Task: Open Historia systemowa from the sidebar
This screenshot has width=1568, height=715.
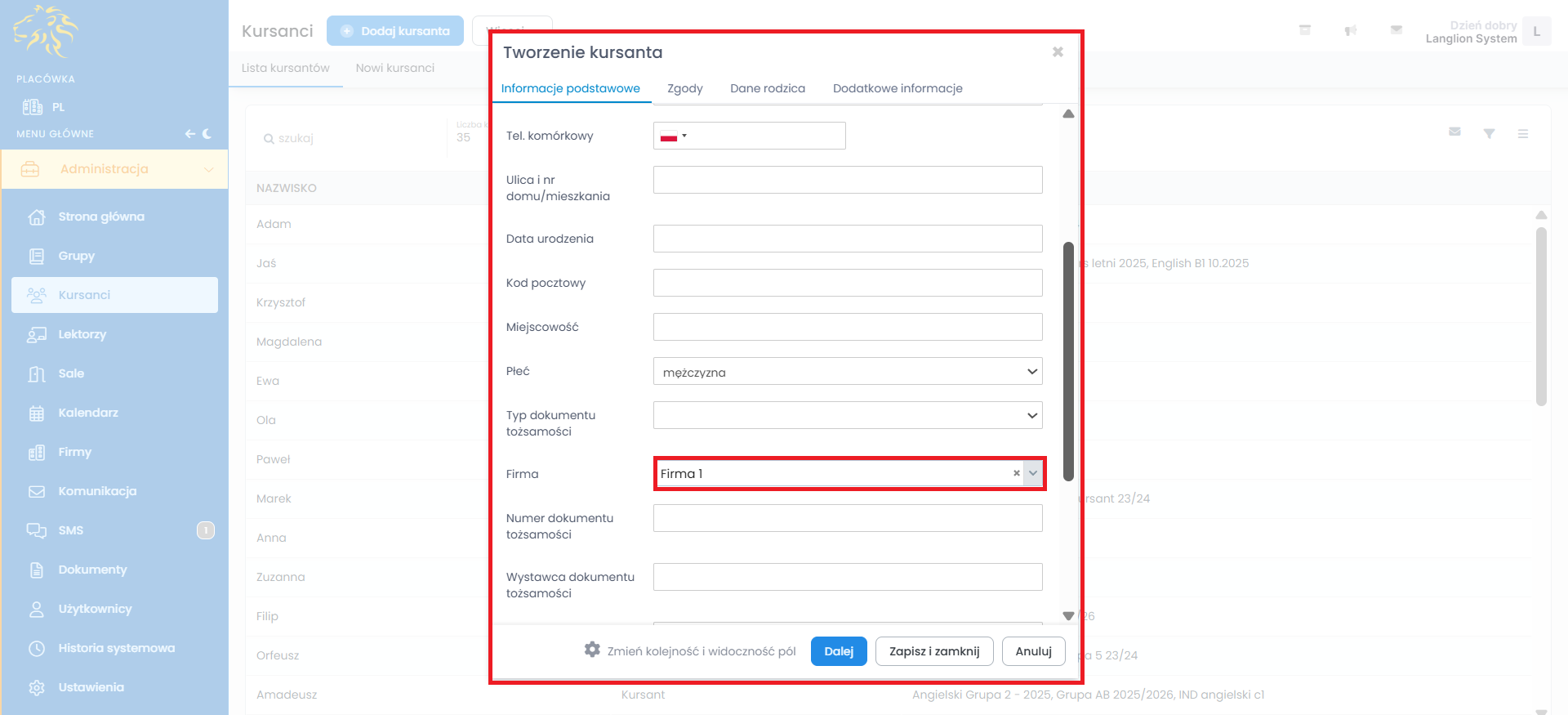Action: pos(116,648)
